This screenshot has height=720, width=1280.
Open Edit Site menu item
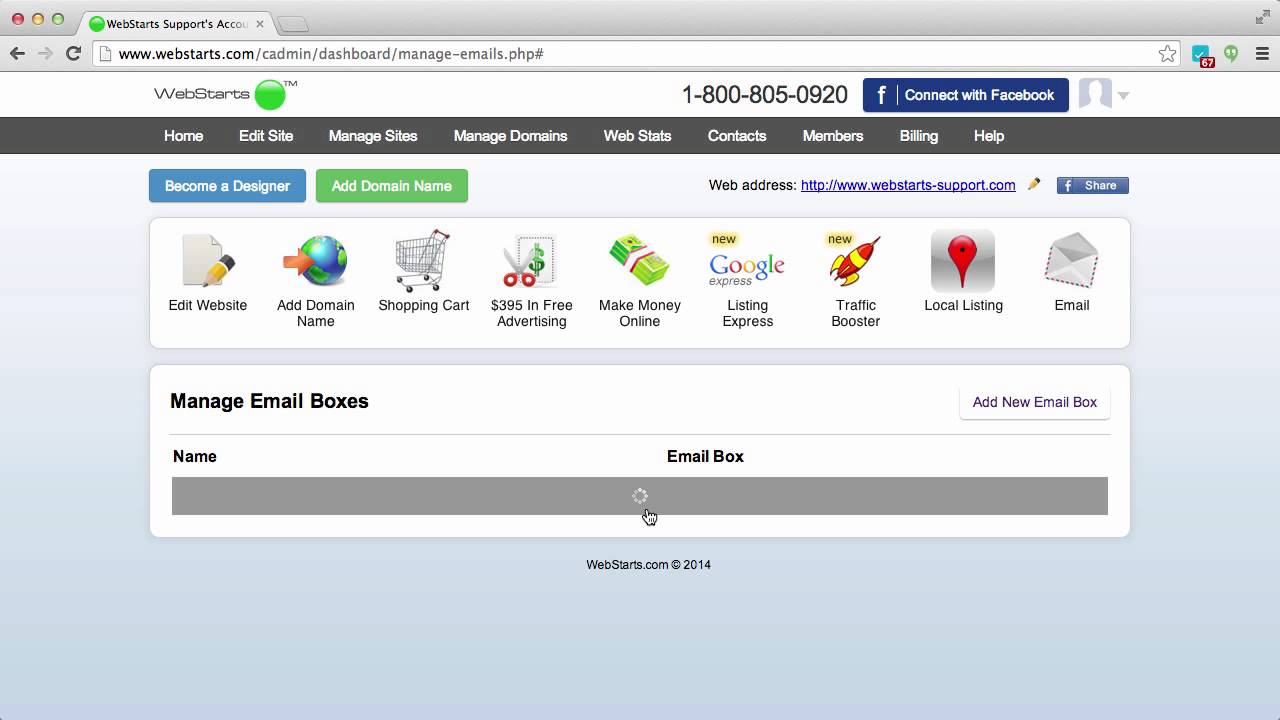(266, 136)
